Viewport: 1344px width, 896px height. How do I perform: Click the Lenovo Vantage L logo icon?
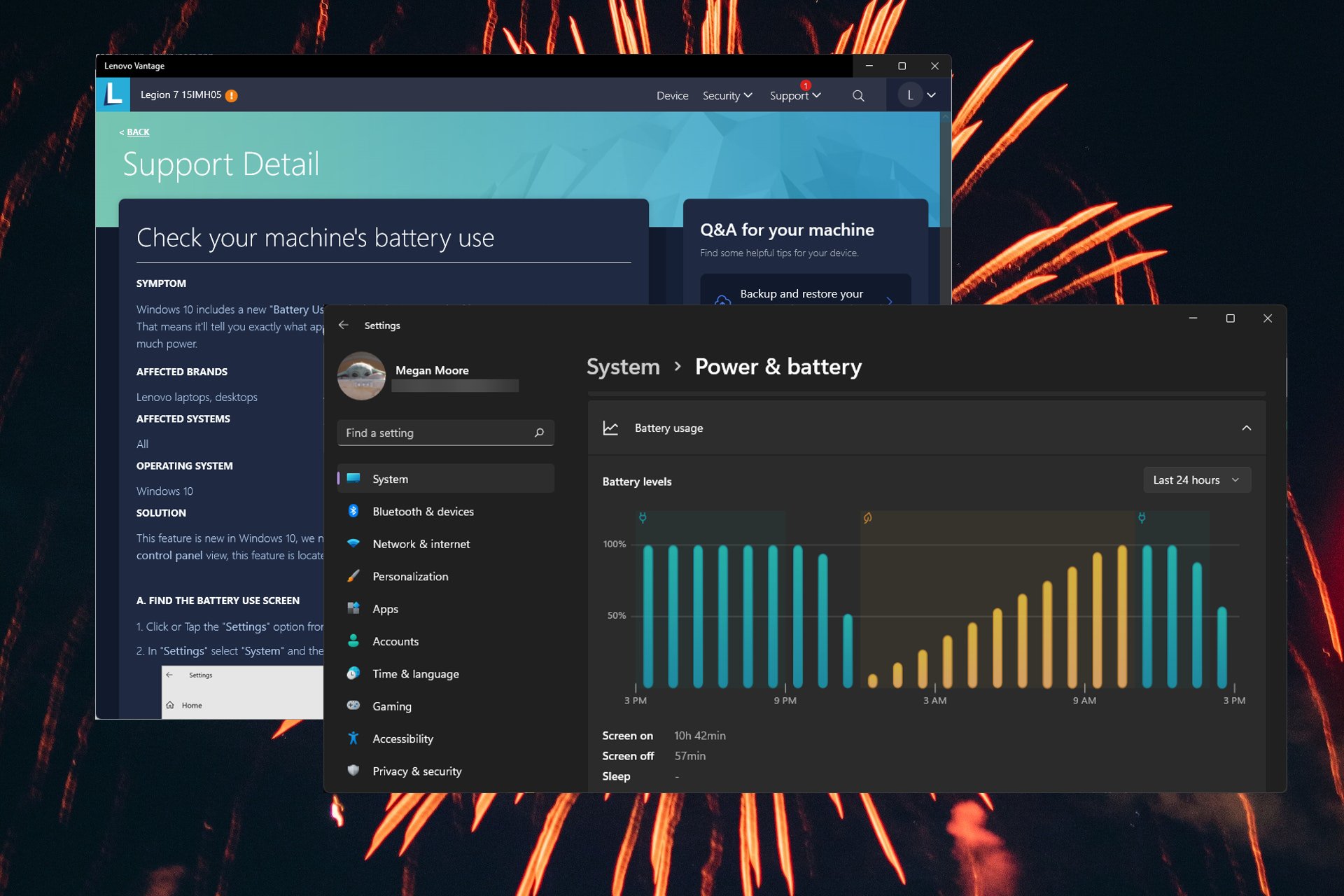pos(113,94)
